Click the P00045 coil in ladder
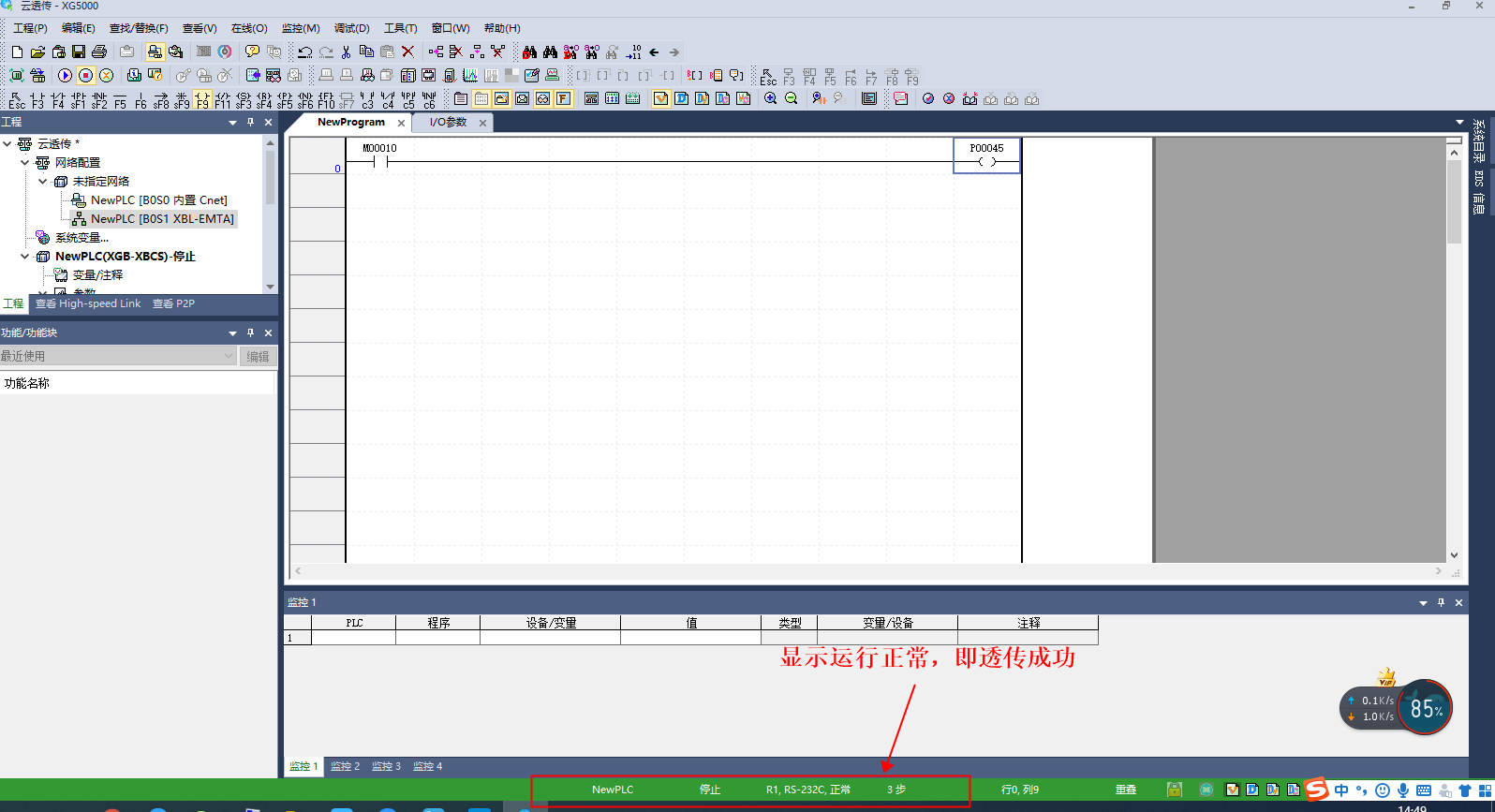Screen dimensions: 1495x812 (986, 155)
